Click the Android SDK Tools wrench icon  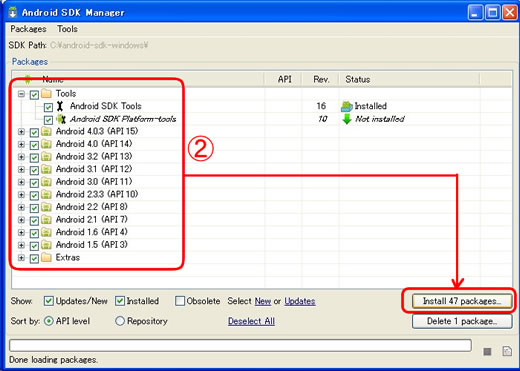[60, 106]
